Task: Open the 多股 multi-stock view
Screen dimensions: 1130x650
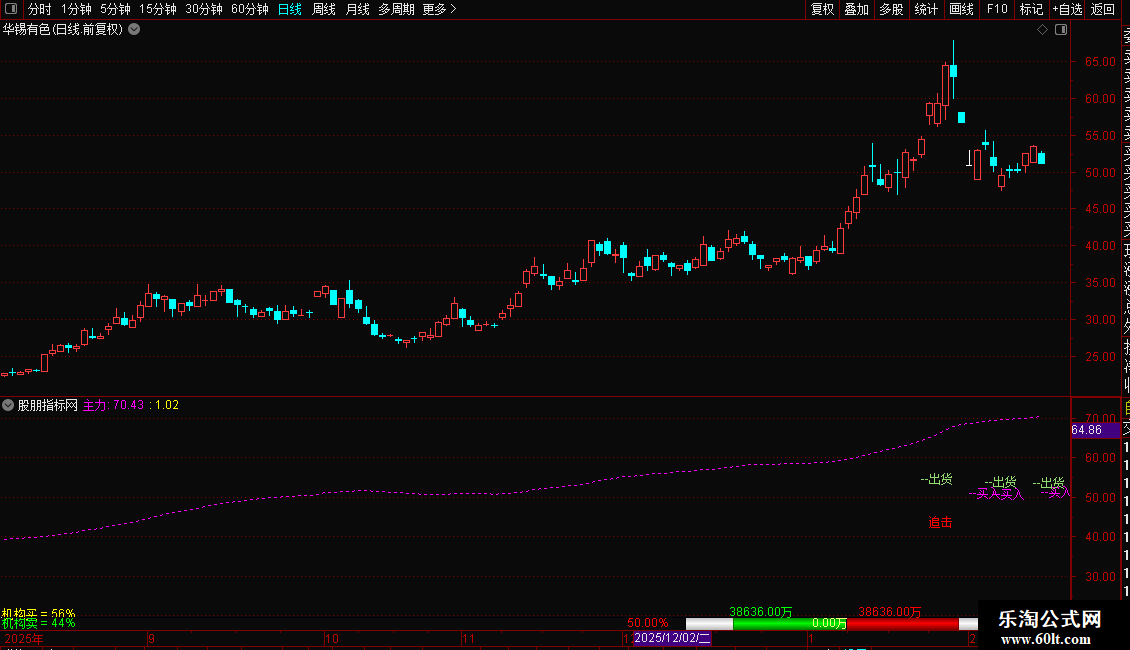Action: coord(891,9)
